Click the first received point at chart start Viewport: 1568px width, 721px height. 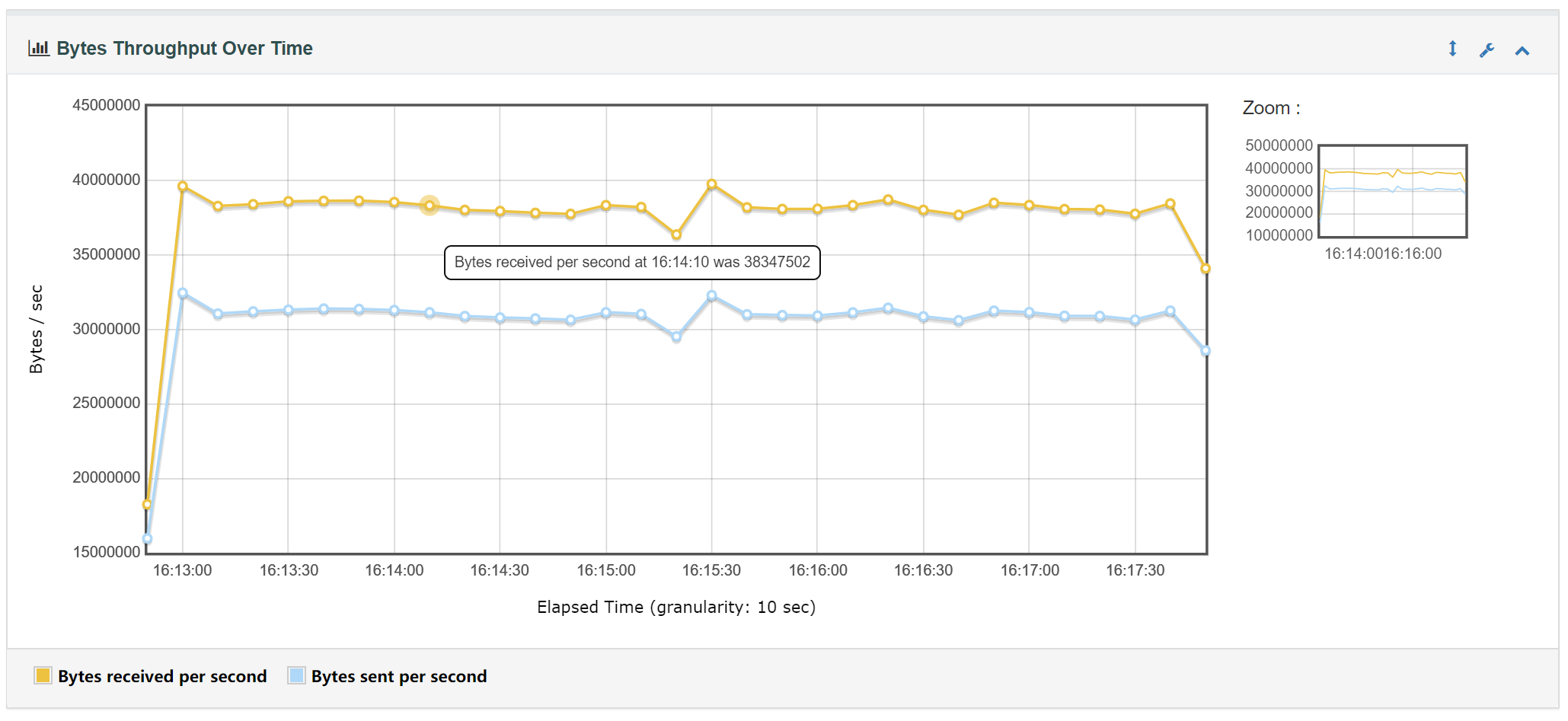pos(148,504)
